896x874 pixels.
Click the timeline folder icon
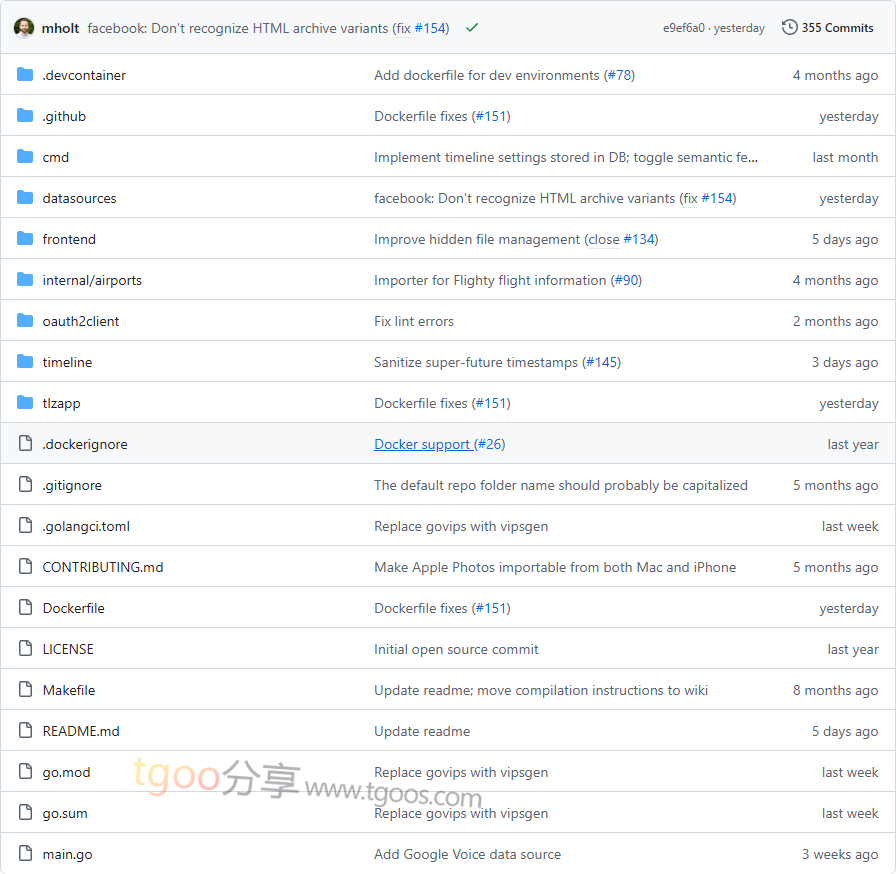[25, 362]
